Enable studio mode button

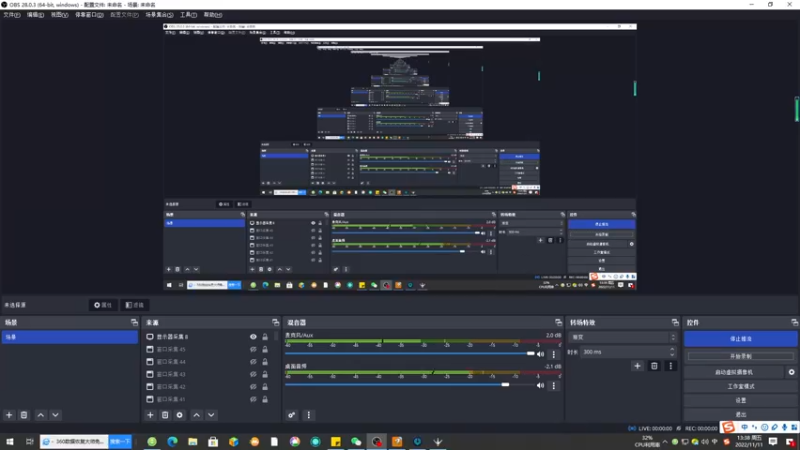741,386
